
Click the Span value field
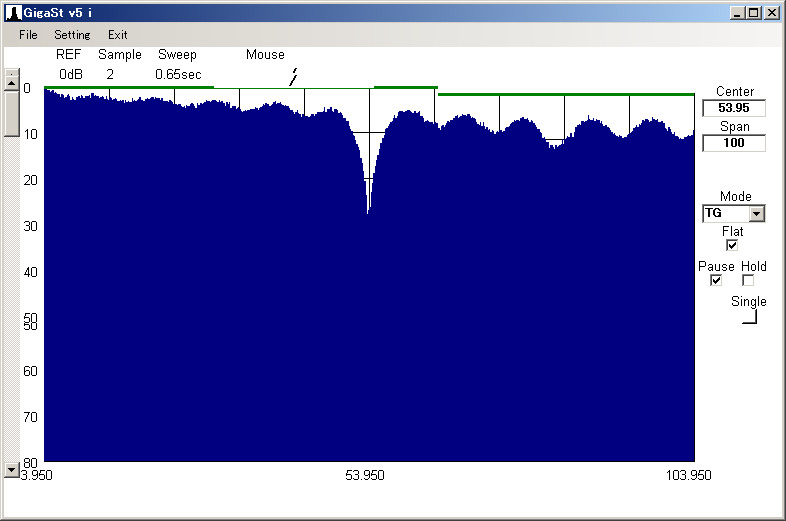(x=734, y=143)
